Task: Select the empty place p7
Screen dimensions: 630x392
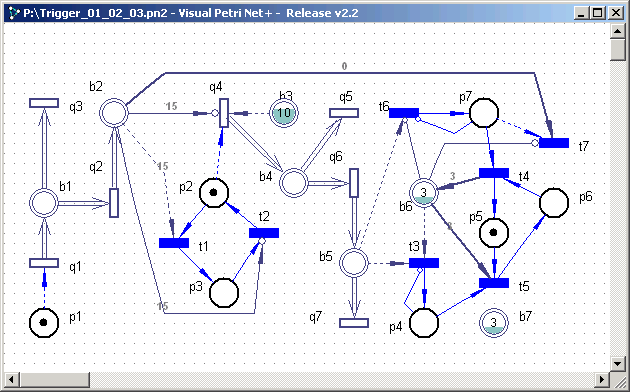Action: [484, 113]
